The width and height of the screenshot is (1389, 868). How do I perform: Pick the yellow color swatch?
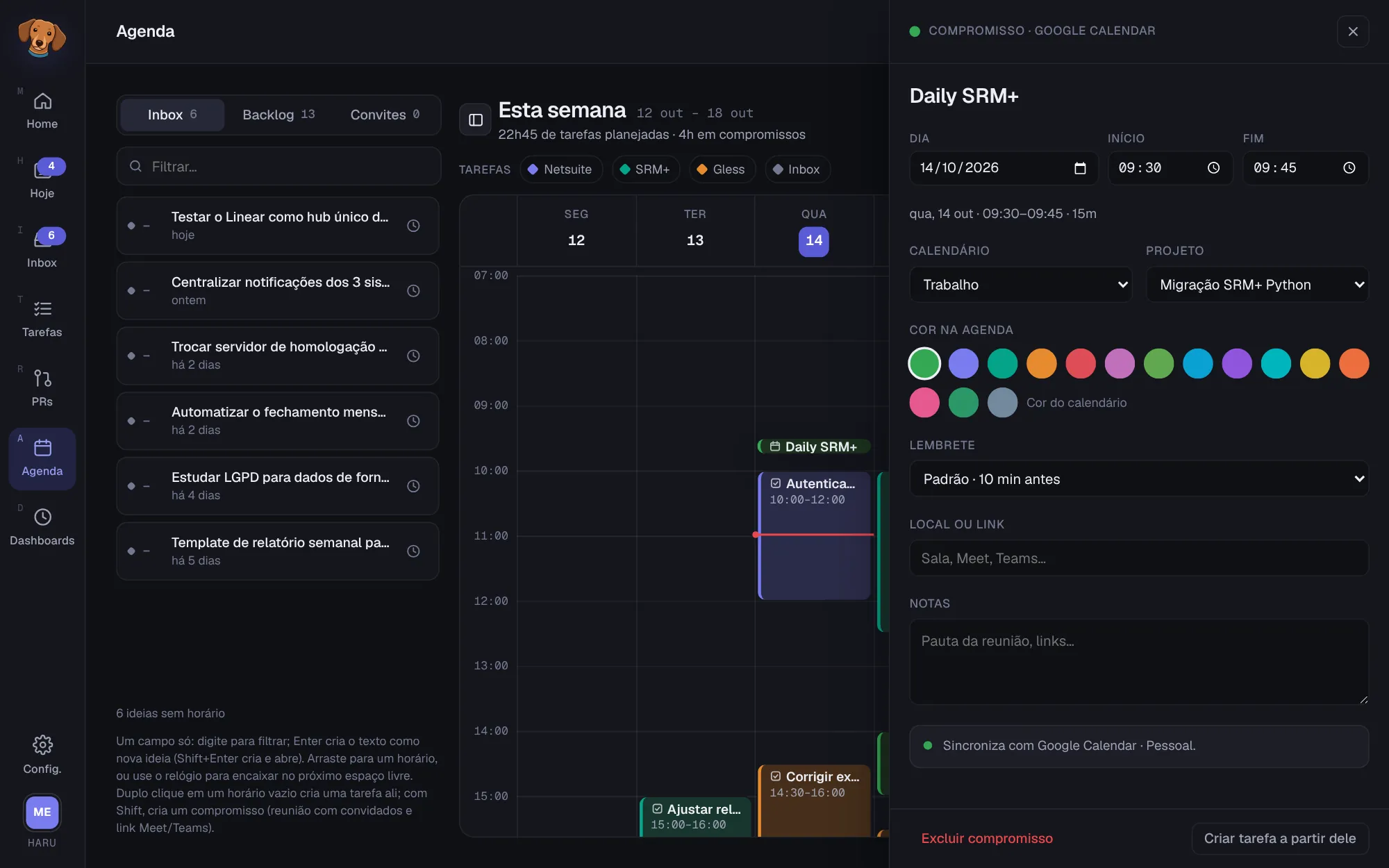(1315, 363)
